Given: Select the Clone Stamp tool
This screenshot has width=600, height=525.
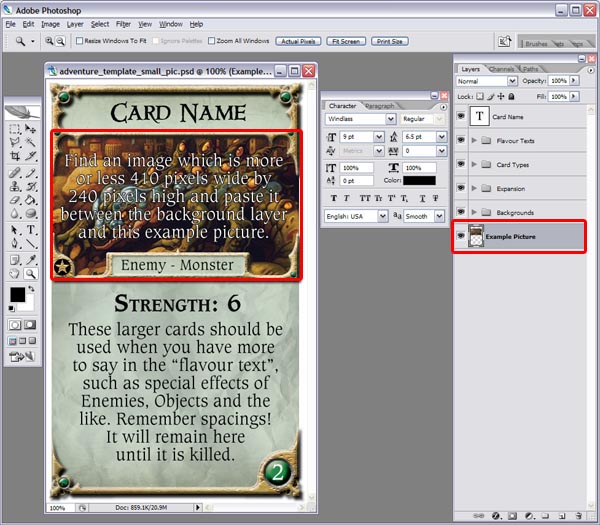Looking at the screenshot, I should tap(15, 186).
